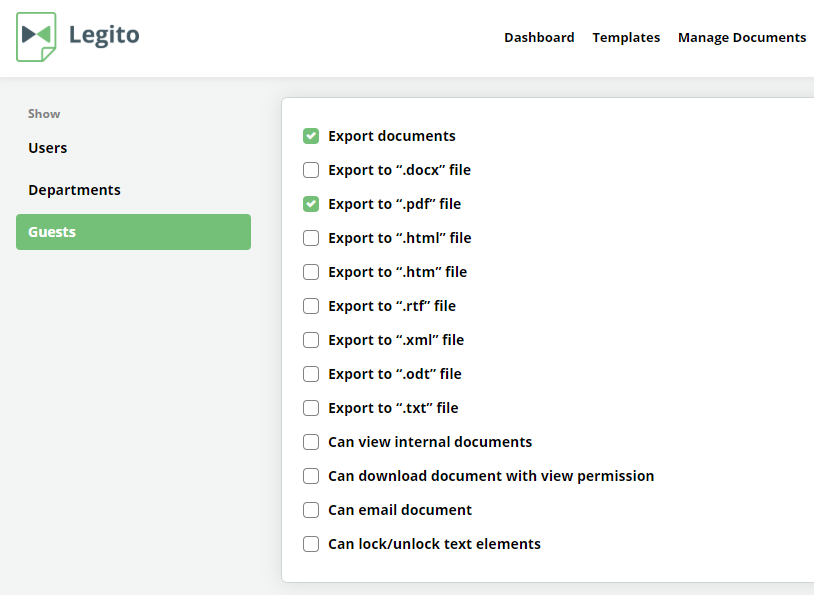Enable the Can email document checkbox
This screenshot has width=814, height=595.
pyautogui.click(x=311, y=510)
